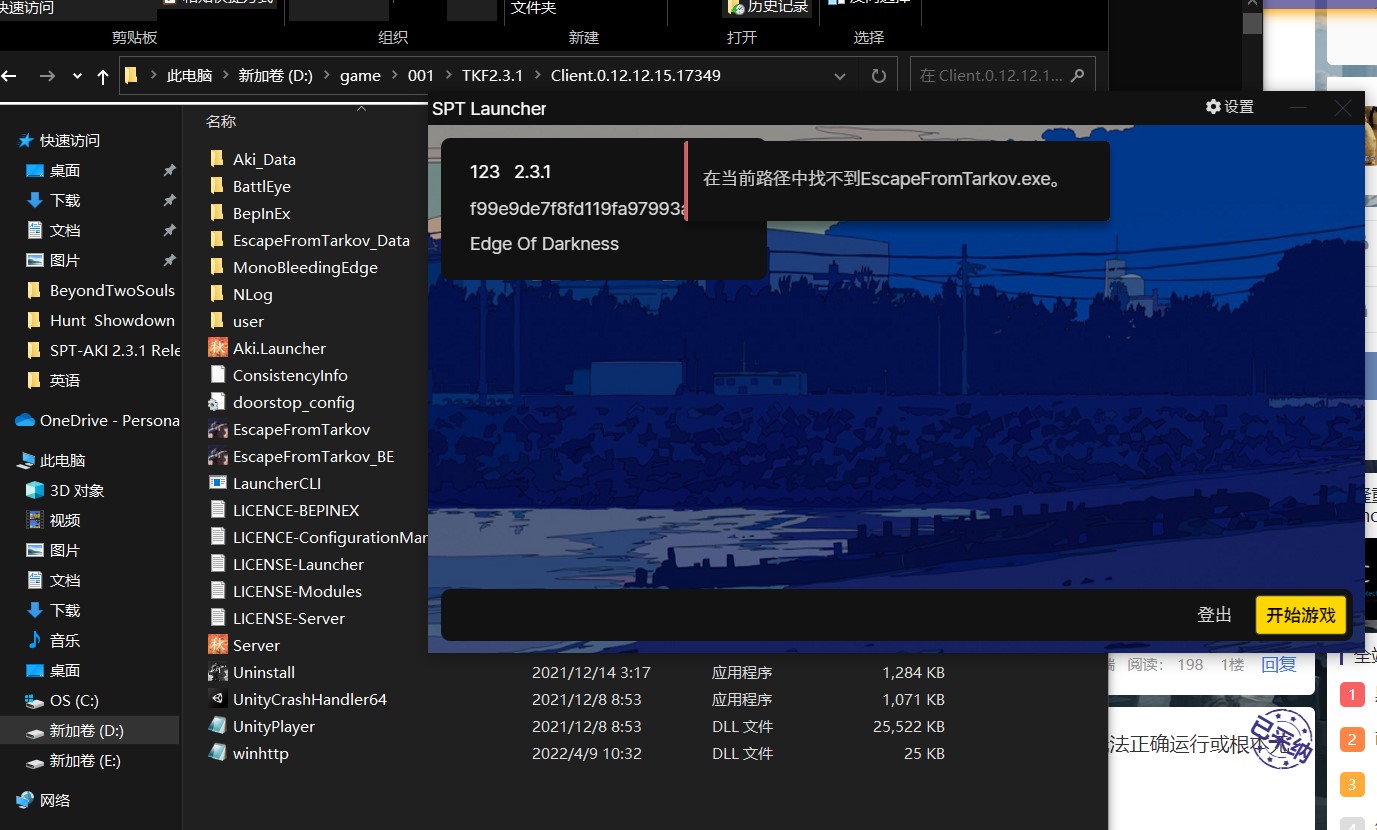Screen dimensions: 1377x830
Task: Select the Server application icon
Action: [x=217, y=645]
